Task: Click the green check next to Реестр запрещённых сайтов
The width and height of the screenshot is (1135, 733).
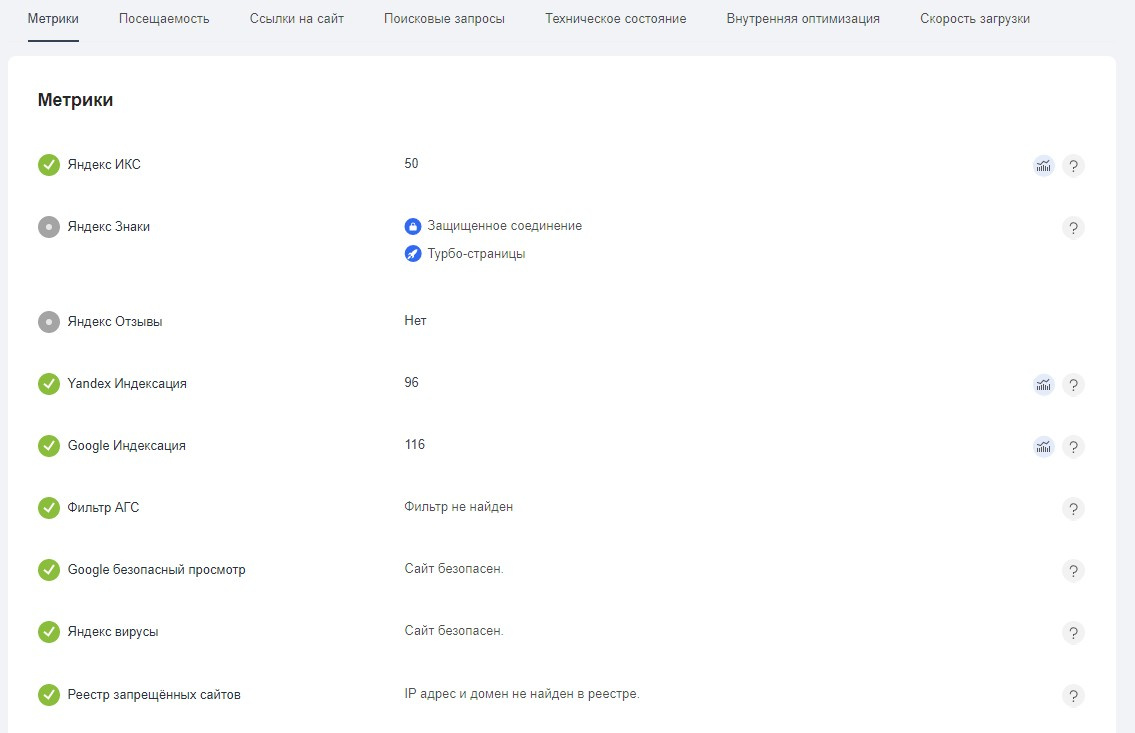Action: [48, 695]
